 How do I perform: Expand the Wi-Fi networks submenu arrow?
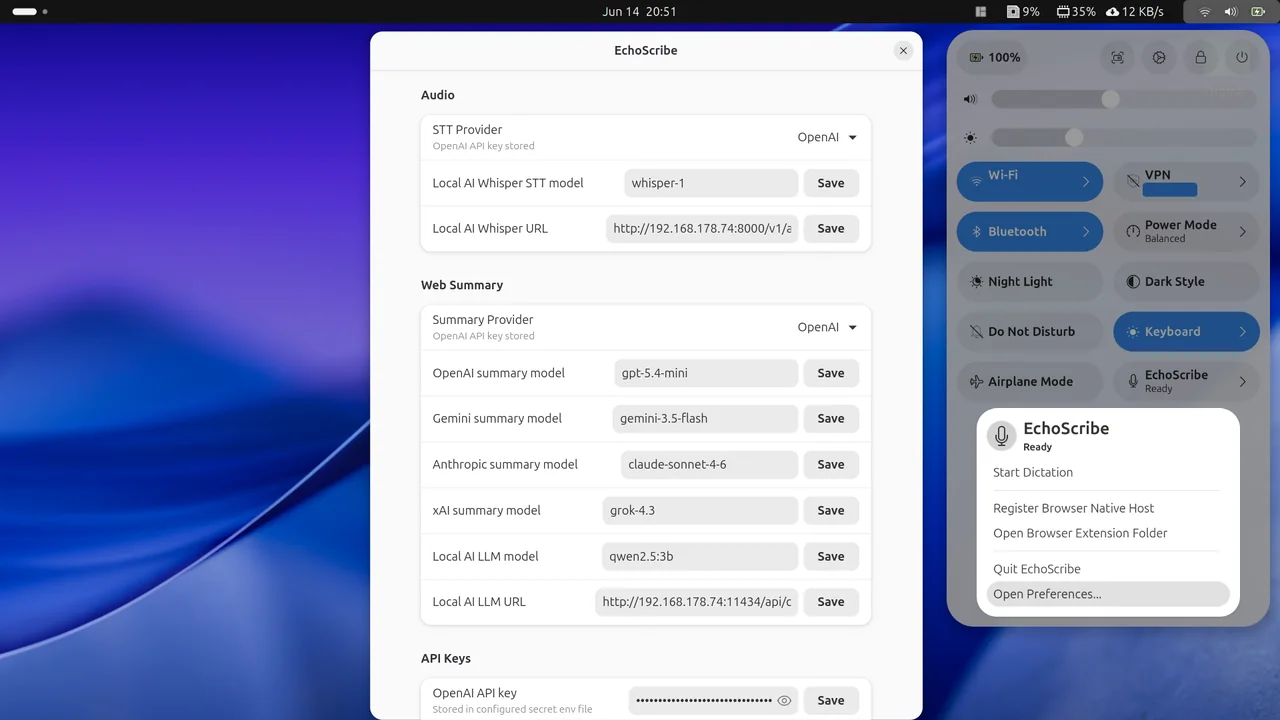point(1086,181)
